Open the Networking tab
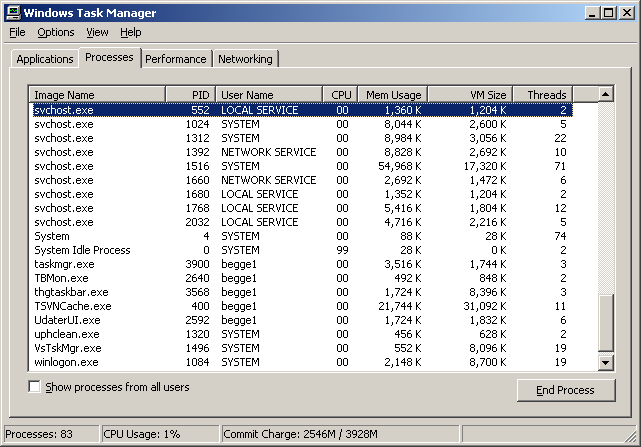 [245, 59]
